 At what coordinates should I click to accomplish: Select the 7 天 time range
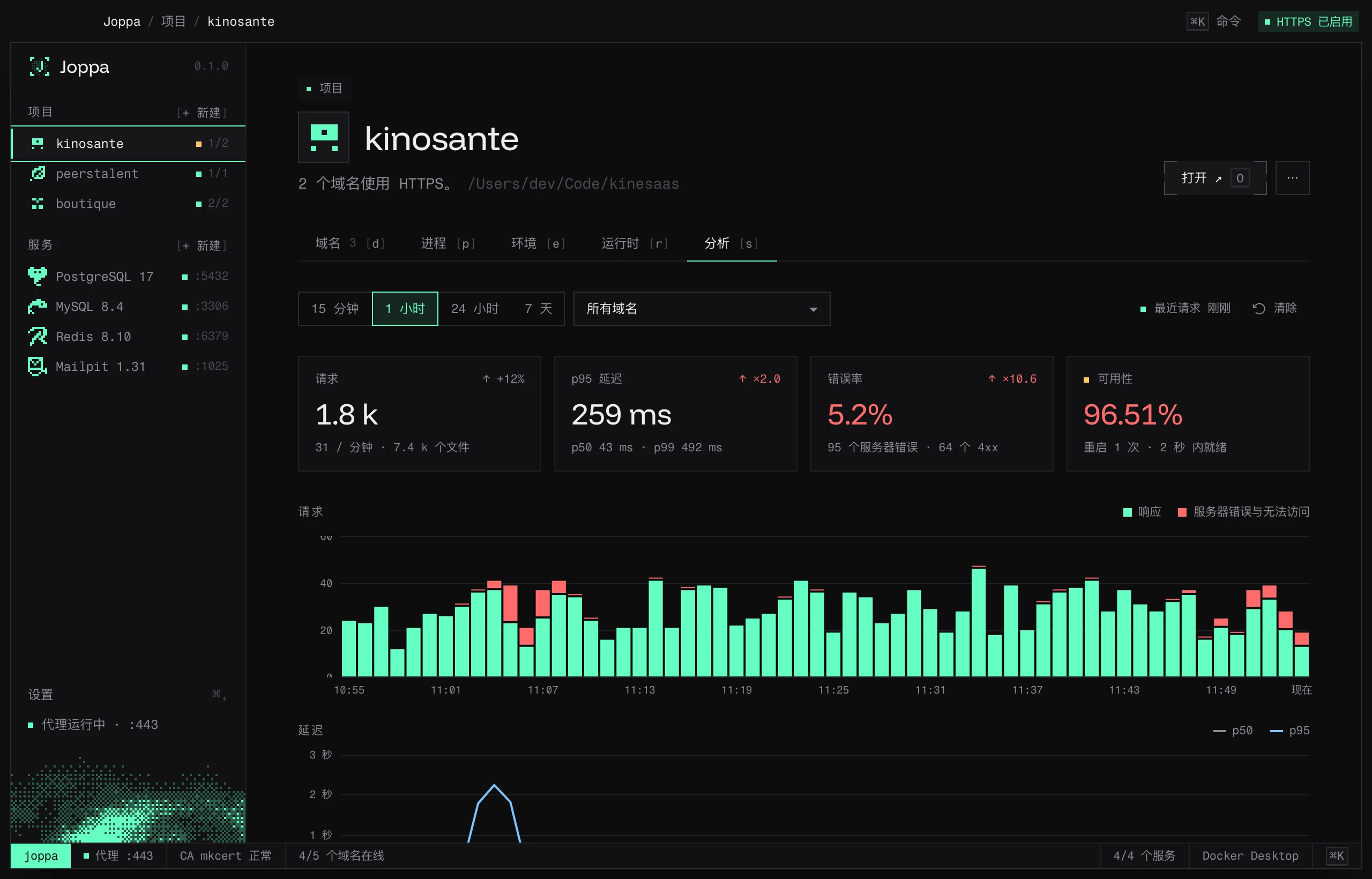point(538,309)
